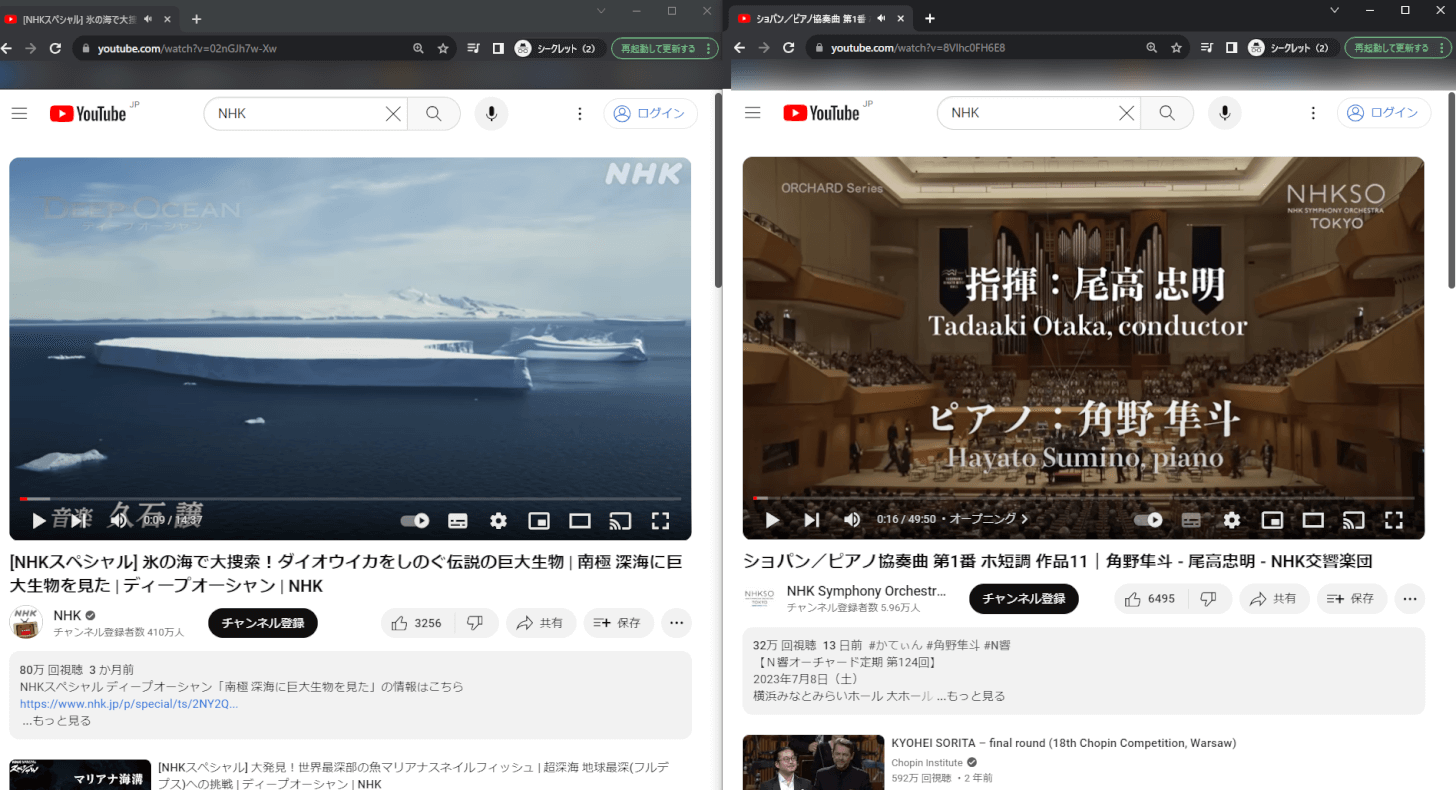Click the search magnifier button in left window
1456x790 pixels.
pyautogui.click(x=434, y=113)
